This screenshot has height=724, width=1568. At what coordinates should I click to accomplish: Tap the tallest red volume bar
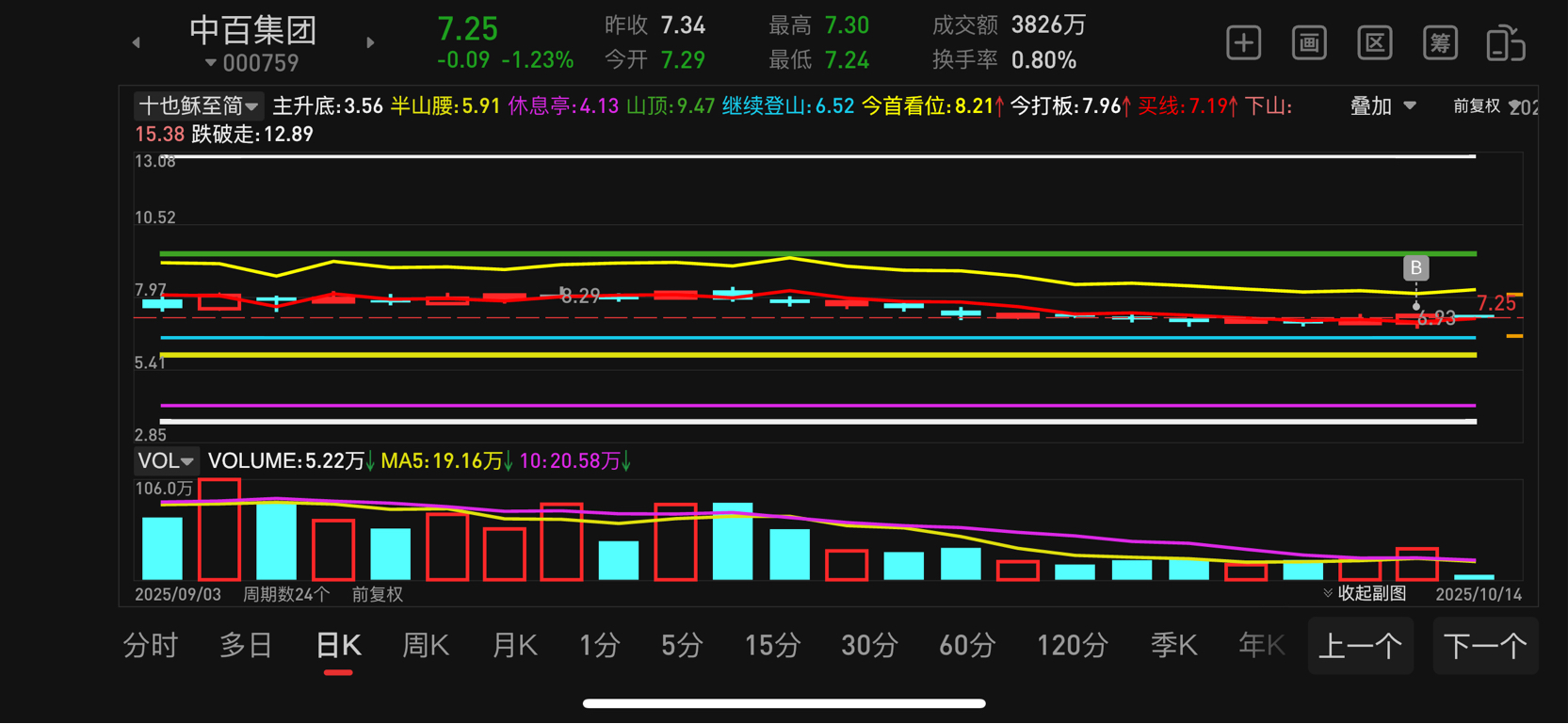click(219, 529)
